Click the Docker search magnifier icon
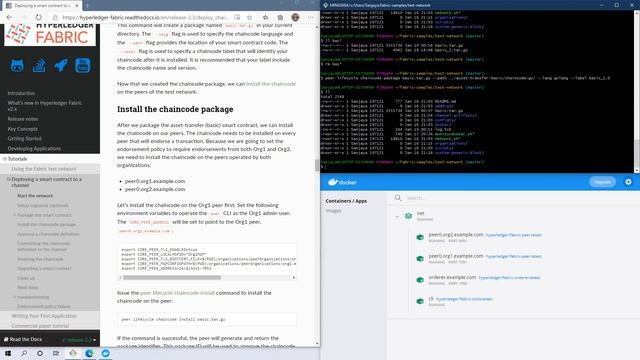 (398, 198)
